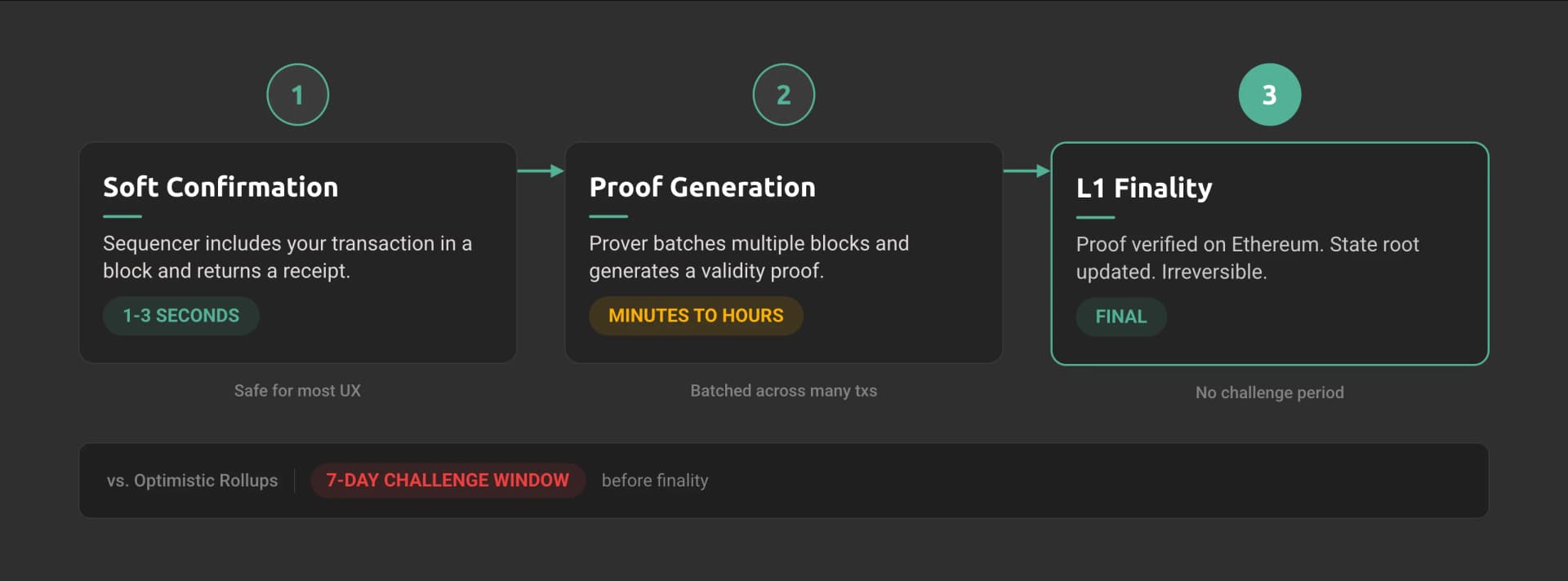
Task: Click the green FINAL badge
Action: coord(1120,317)
